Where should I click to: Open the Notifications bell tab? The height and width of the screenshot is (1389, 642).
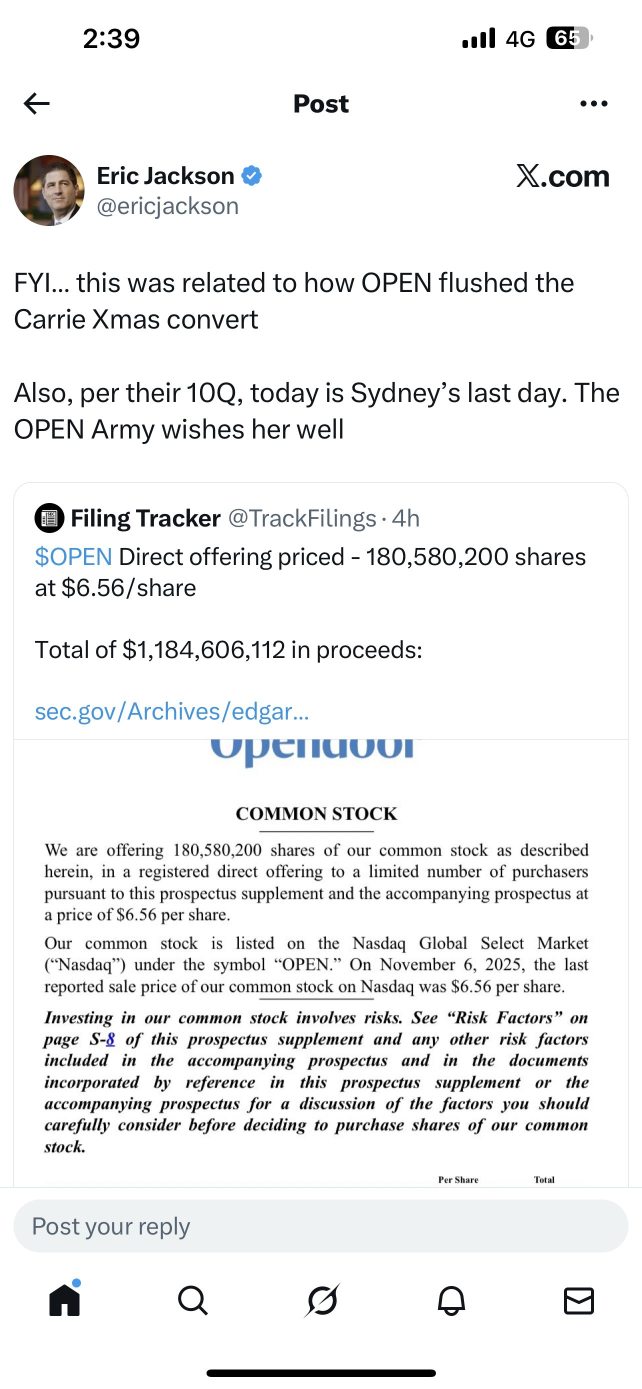[452, 1300]
